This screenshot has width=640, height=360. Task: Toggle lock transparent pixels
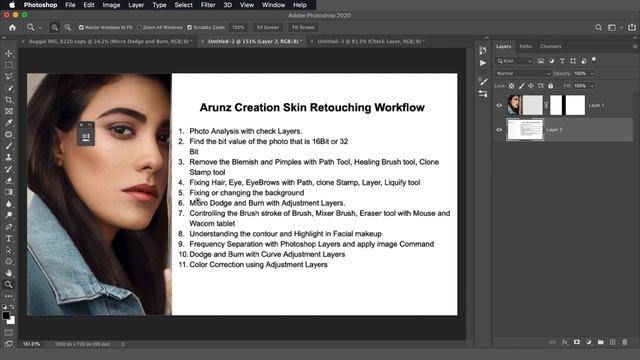[511, 86]
